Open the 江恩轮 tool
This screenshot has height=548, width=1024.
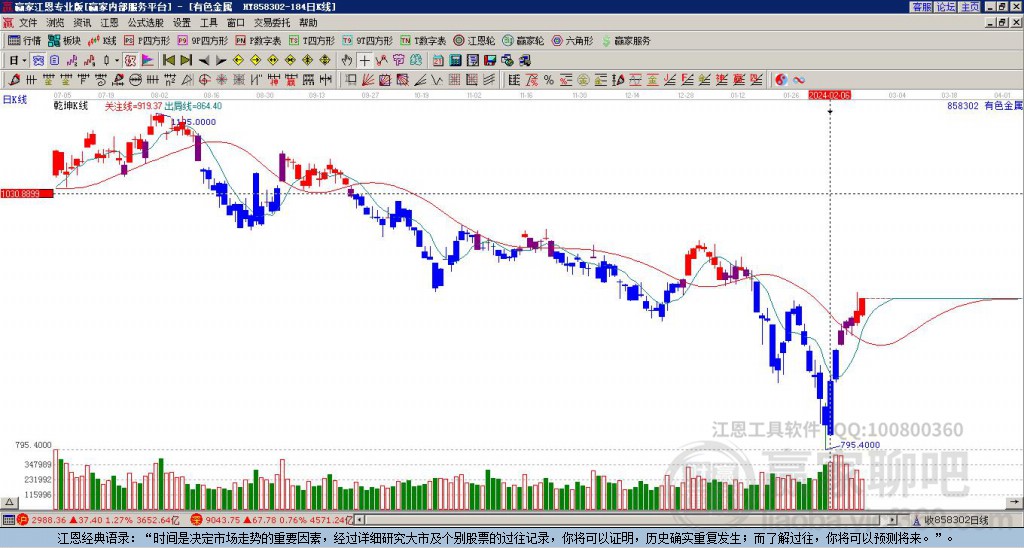coord(474,40)
